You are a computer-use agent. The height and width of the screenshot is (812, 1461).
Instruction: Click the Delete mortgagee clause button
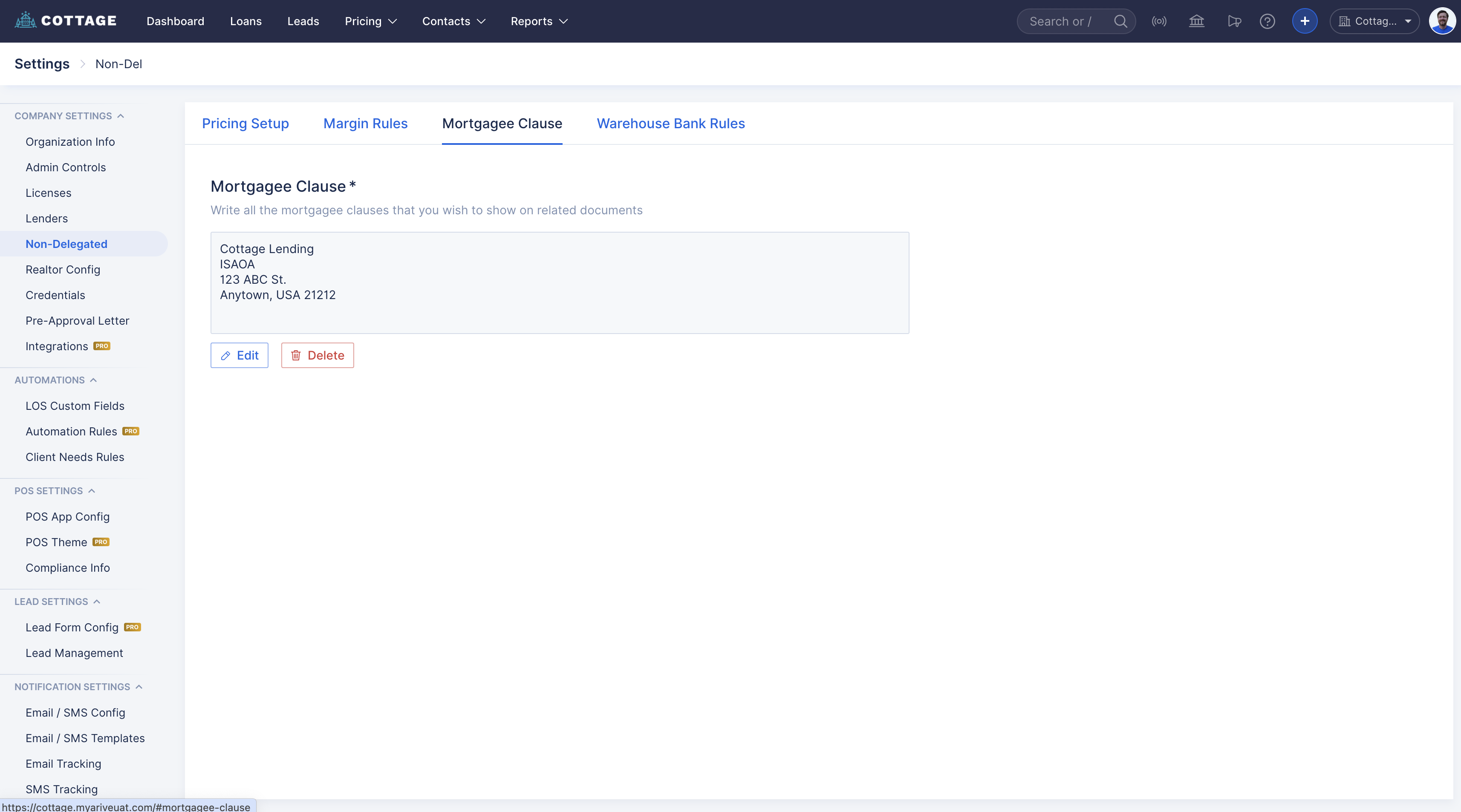point(317,355)
